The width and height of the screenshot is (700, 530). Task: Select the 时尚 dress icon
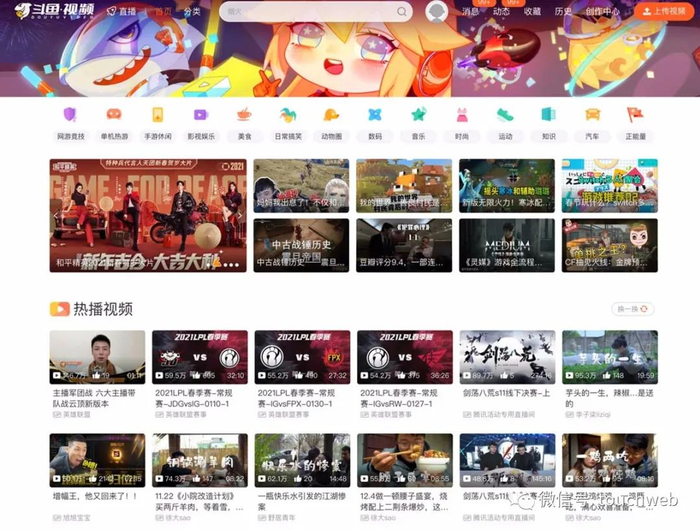point(462,115)
